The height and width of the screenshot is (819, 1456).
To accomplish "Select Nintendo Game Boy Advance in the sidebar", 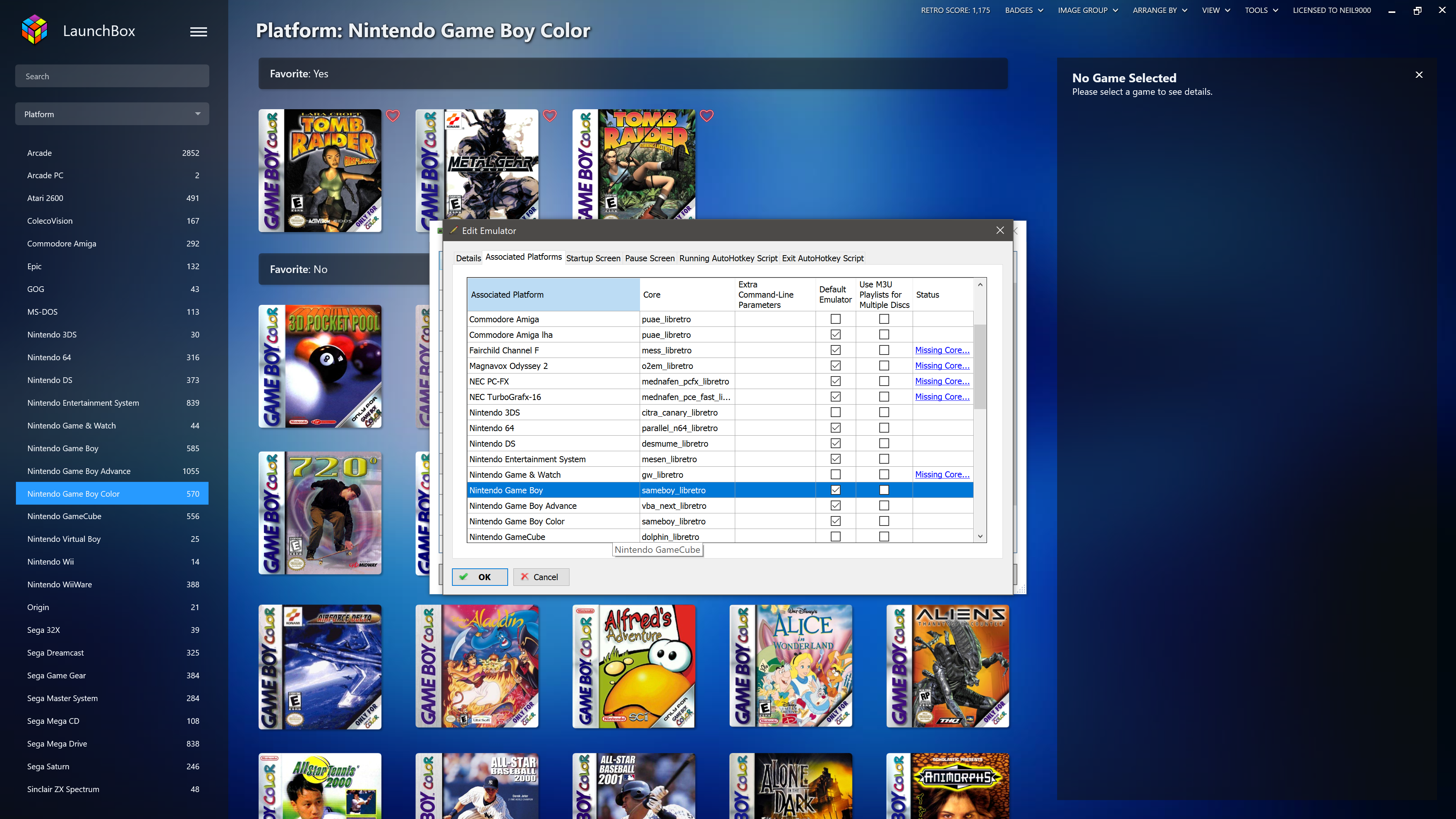I will pyautogui.click(x=112, y=471).
